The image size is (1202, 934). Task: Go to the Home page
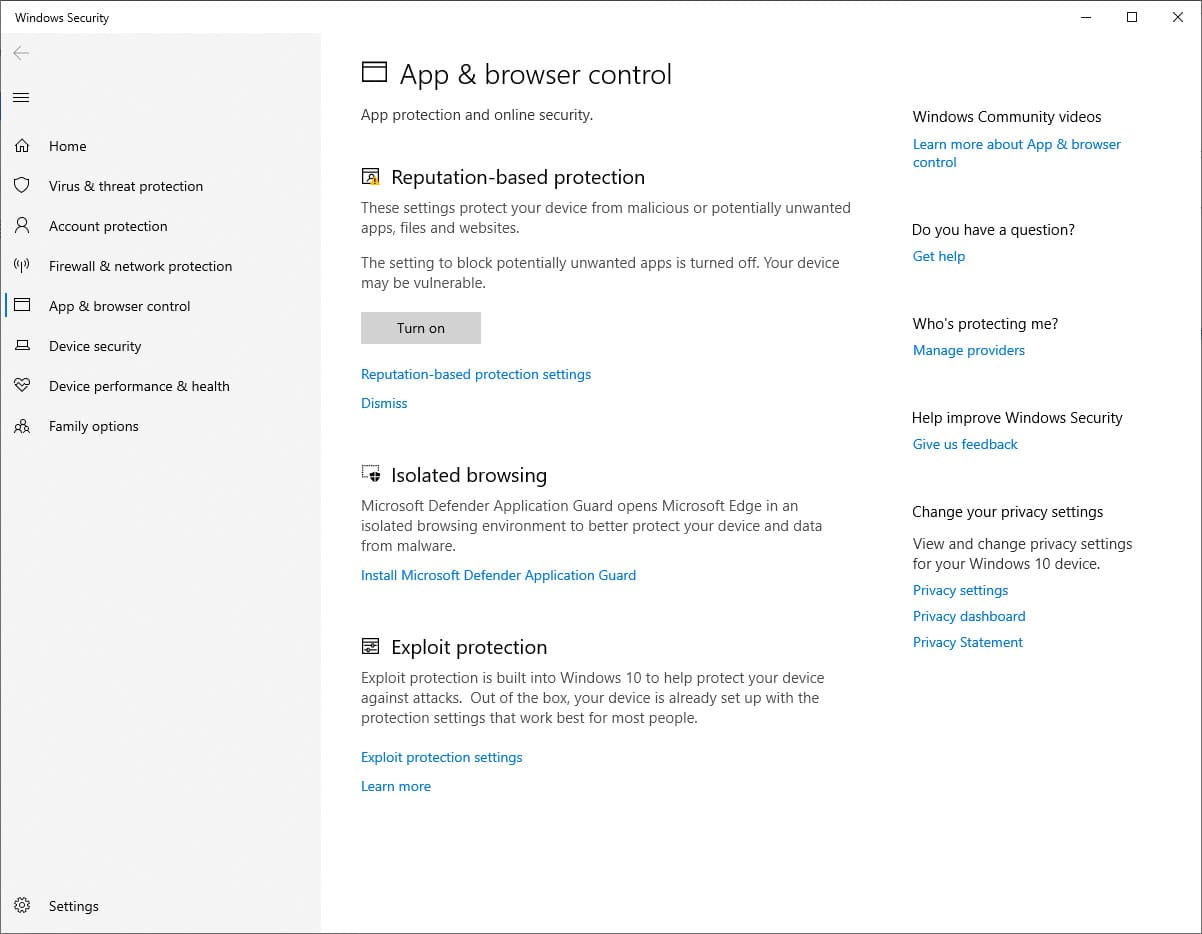(x=68, y=146)
